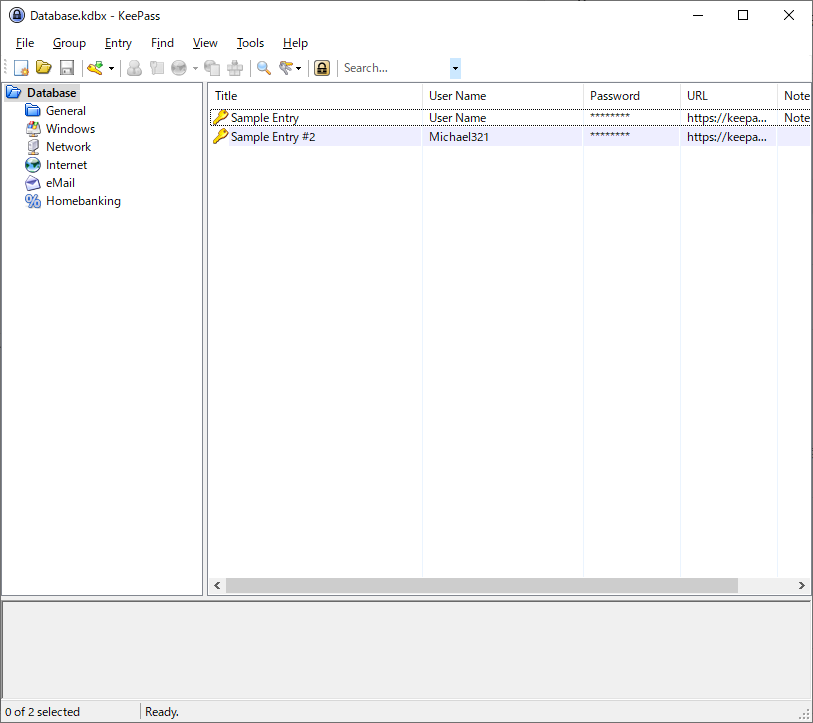Select the Sample Entry #2 row
Screen dimensions: 813x723
pyautogui.click(x=272, y=137)
